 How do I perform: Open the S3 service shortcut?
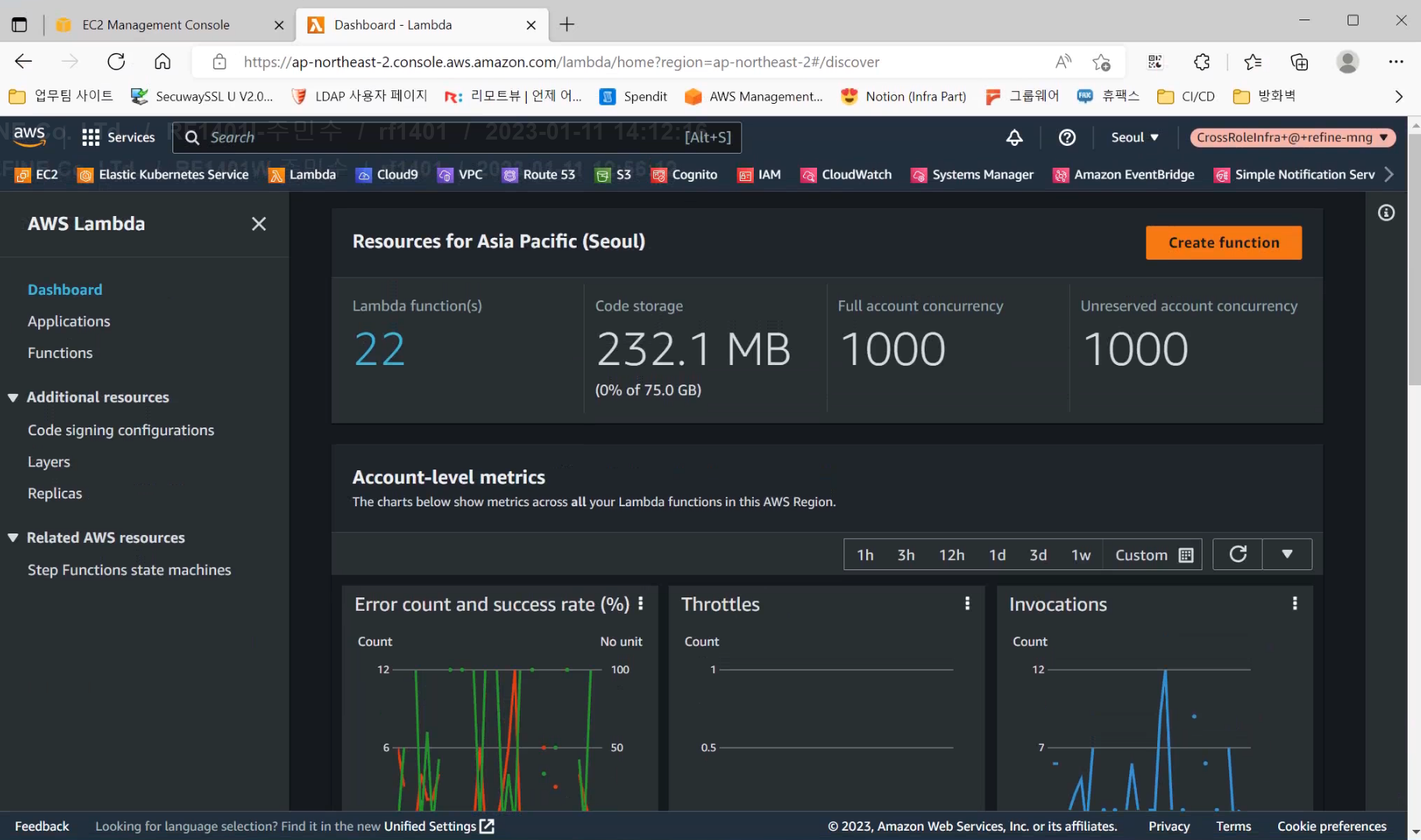click(613, 175)
